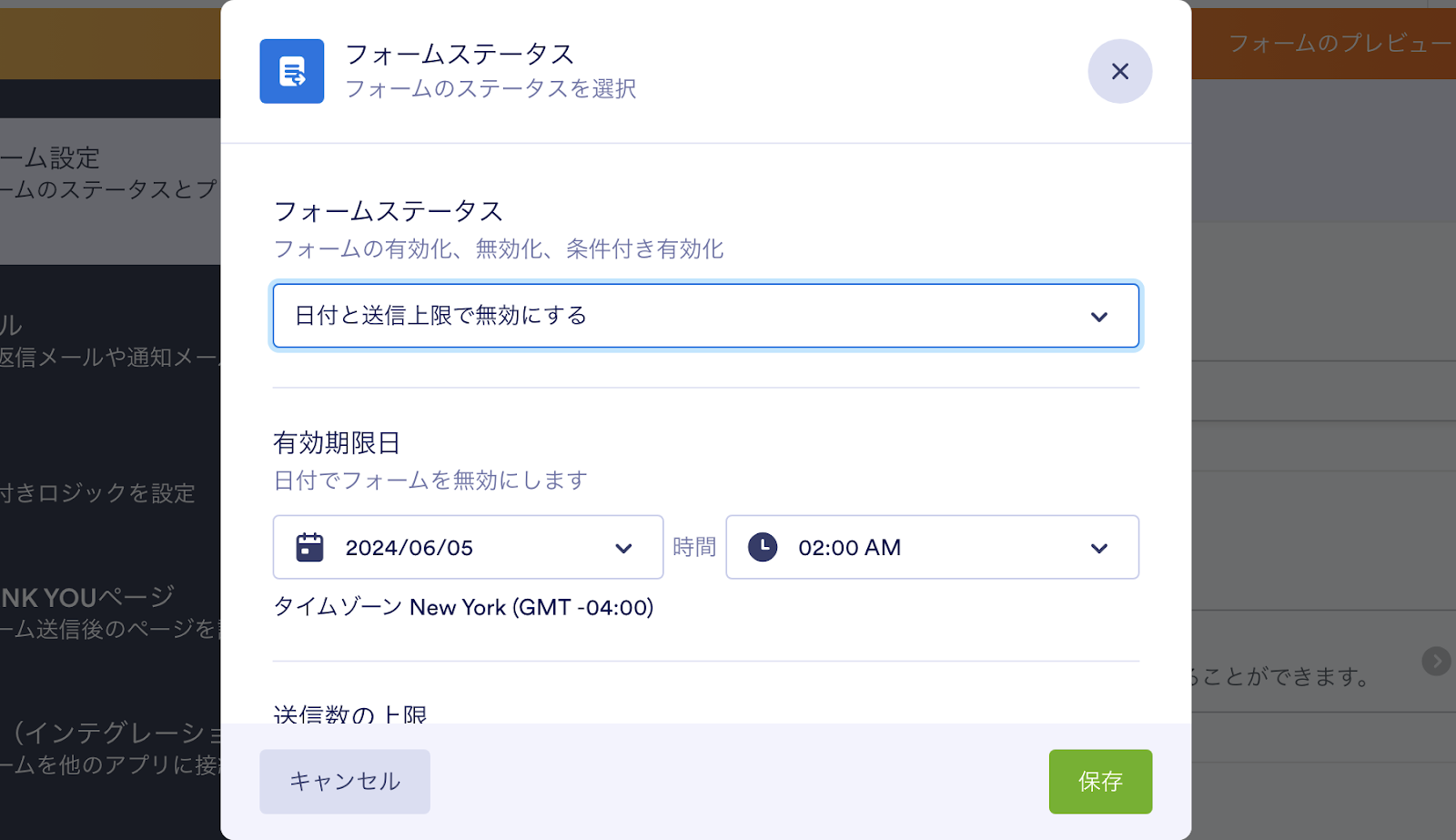Image resolution: width=1456 pixels, height=840 pixels.
Task: Open フォームのプレビュー in the top bar
Action: 1338,43
